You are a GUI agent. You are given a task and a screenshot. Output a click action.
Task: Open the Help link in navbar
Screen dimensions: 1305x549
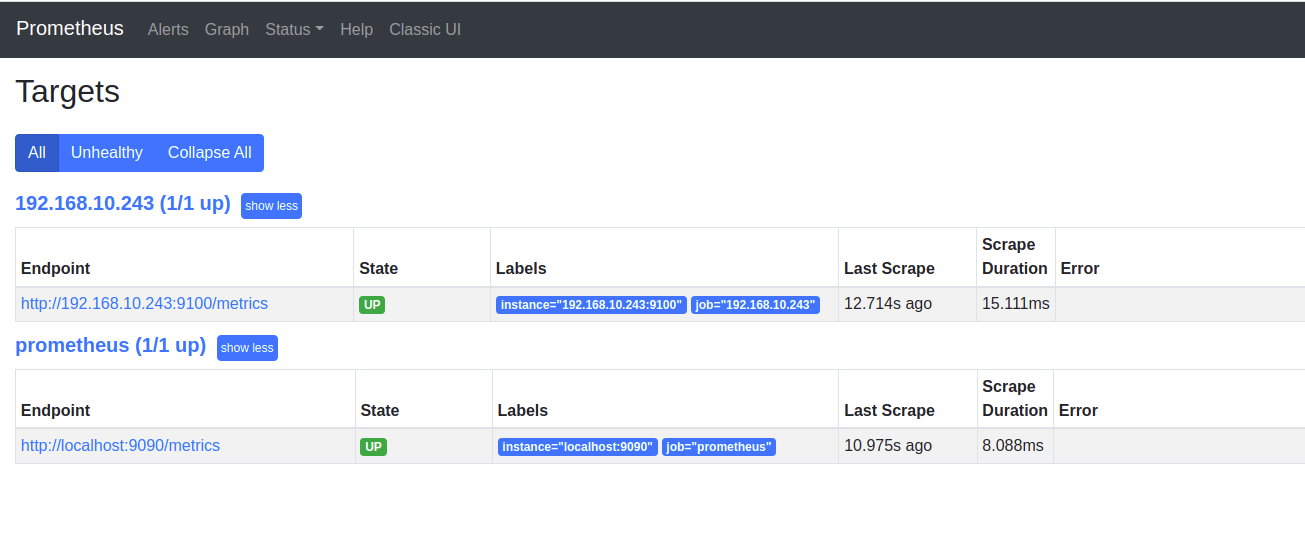[356, 29]
